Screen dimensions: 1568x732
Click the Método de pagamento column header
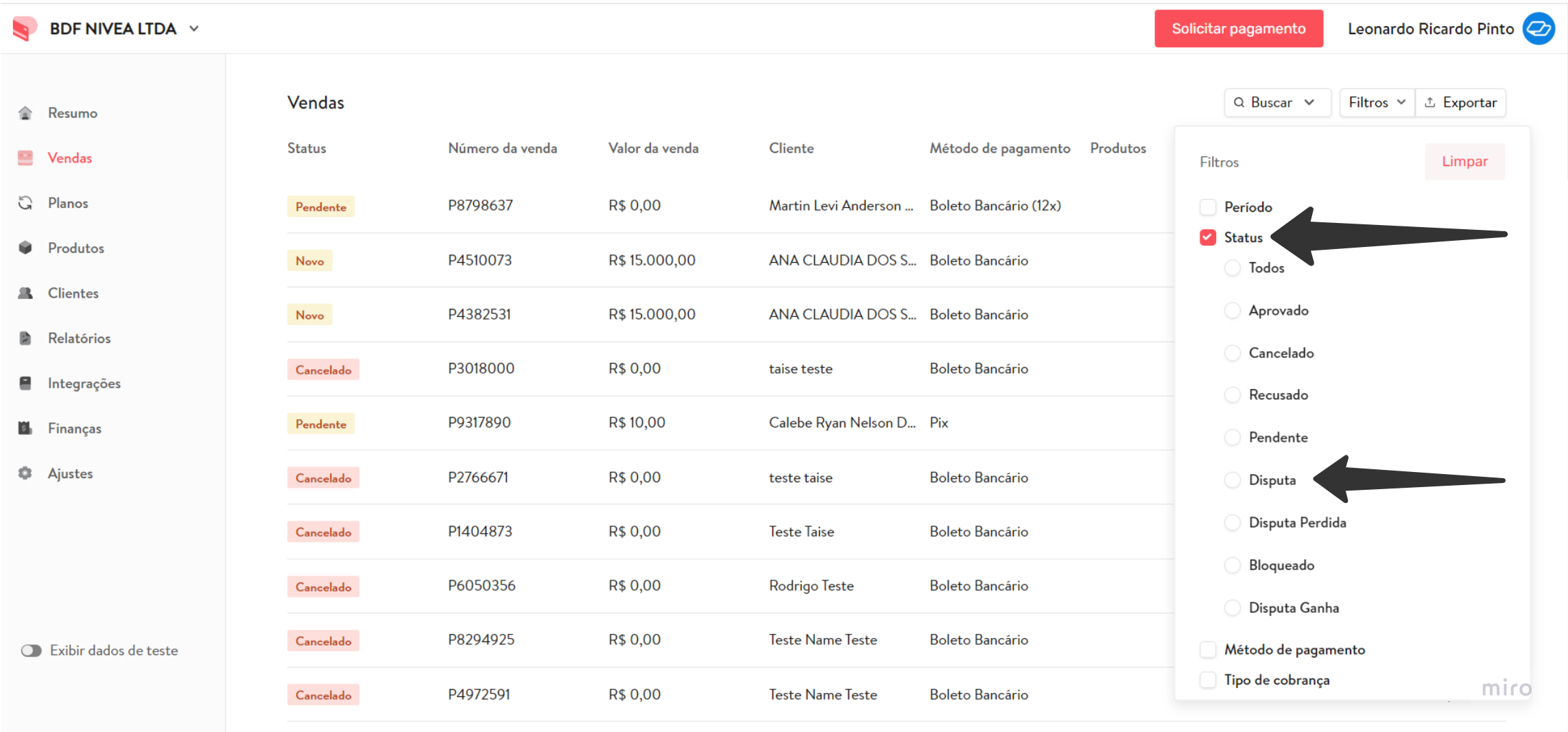click(999, 148)
